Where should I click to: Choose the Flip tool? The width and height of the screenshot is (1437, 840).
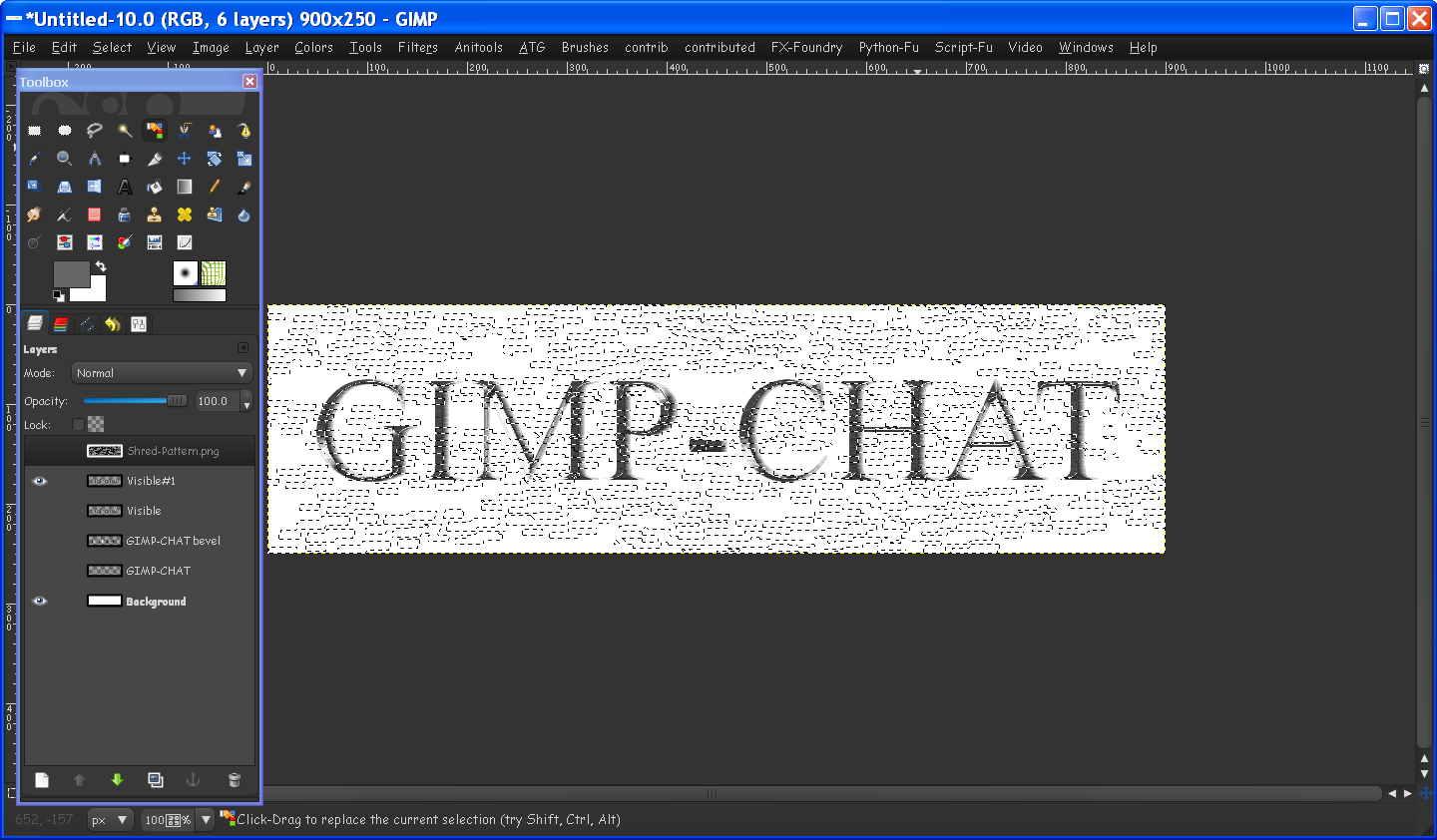95,187
